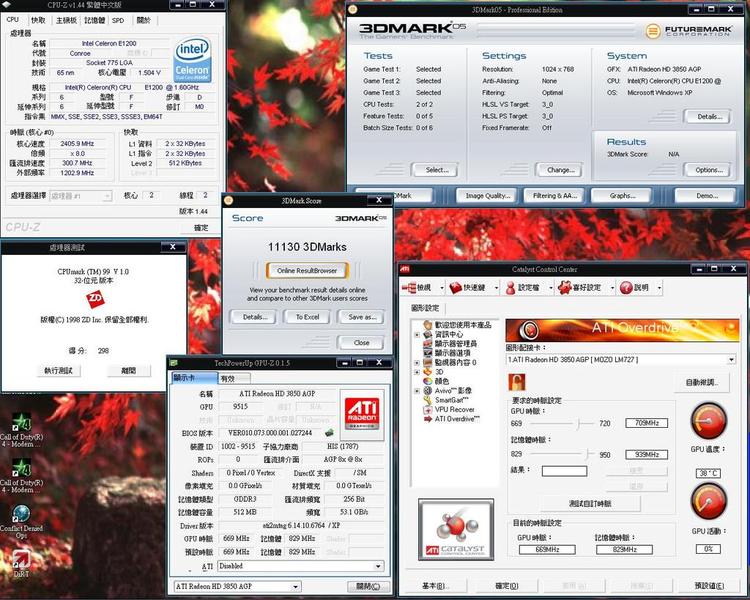Click the 說明 help icon in Catalyst toolbar
750x600 pixels.
pos(626,288)
